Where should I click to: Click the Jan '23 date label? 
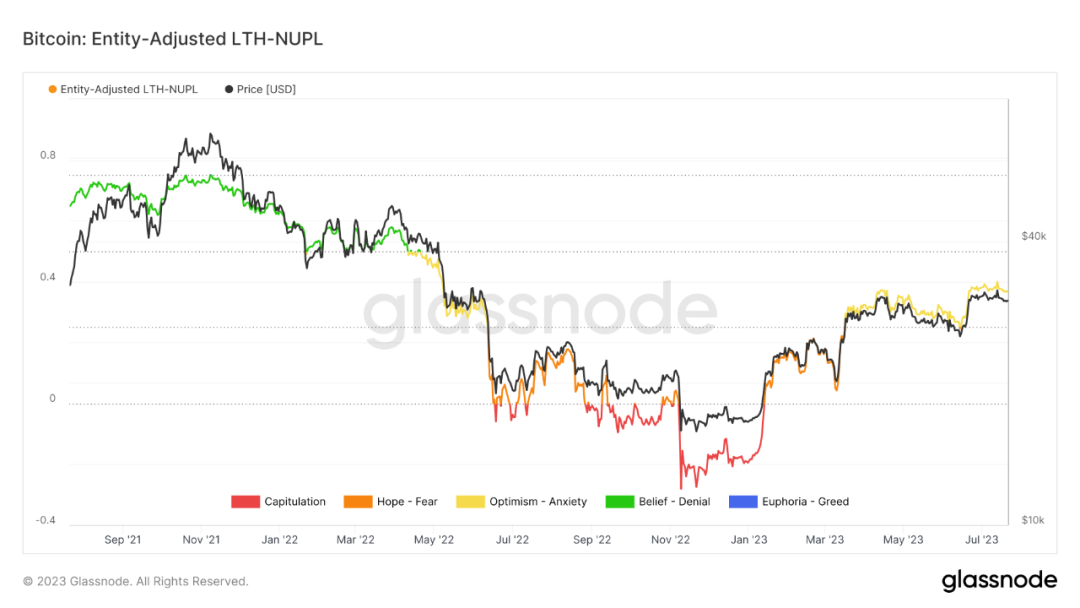click(749, 540)
